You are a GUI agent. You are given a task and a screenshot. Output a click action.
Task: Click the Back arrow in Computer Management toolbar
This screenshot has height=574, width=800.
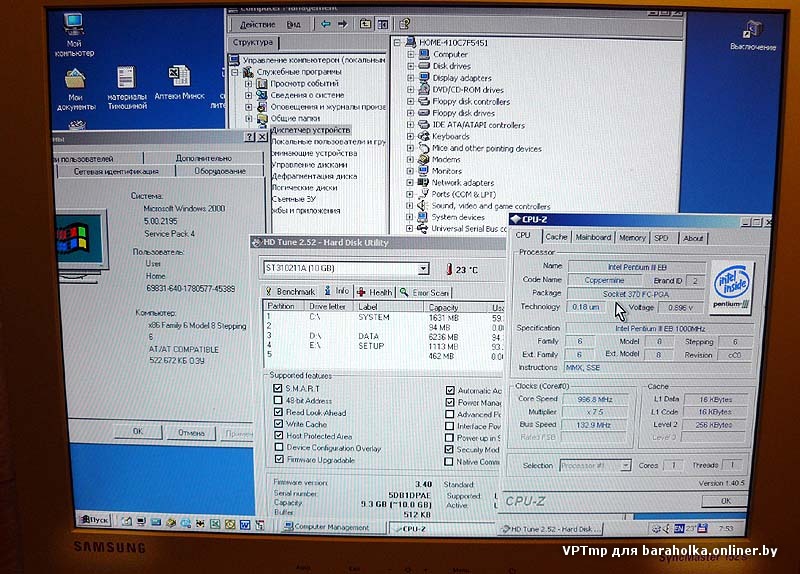(326, 24)
